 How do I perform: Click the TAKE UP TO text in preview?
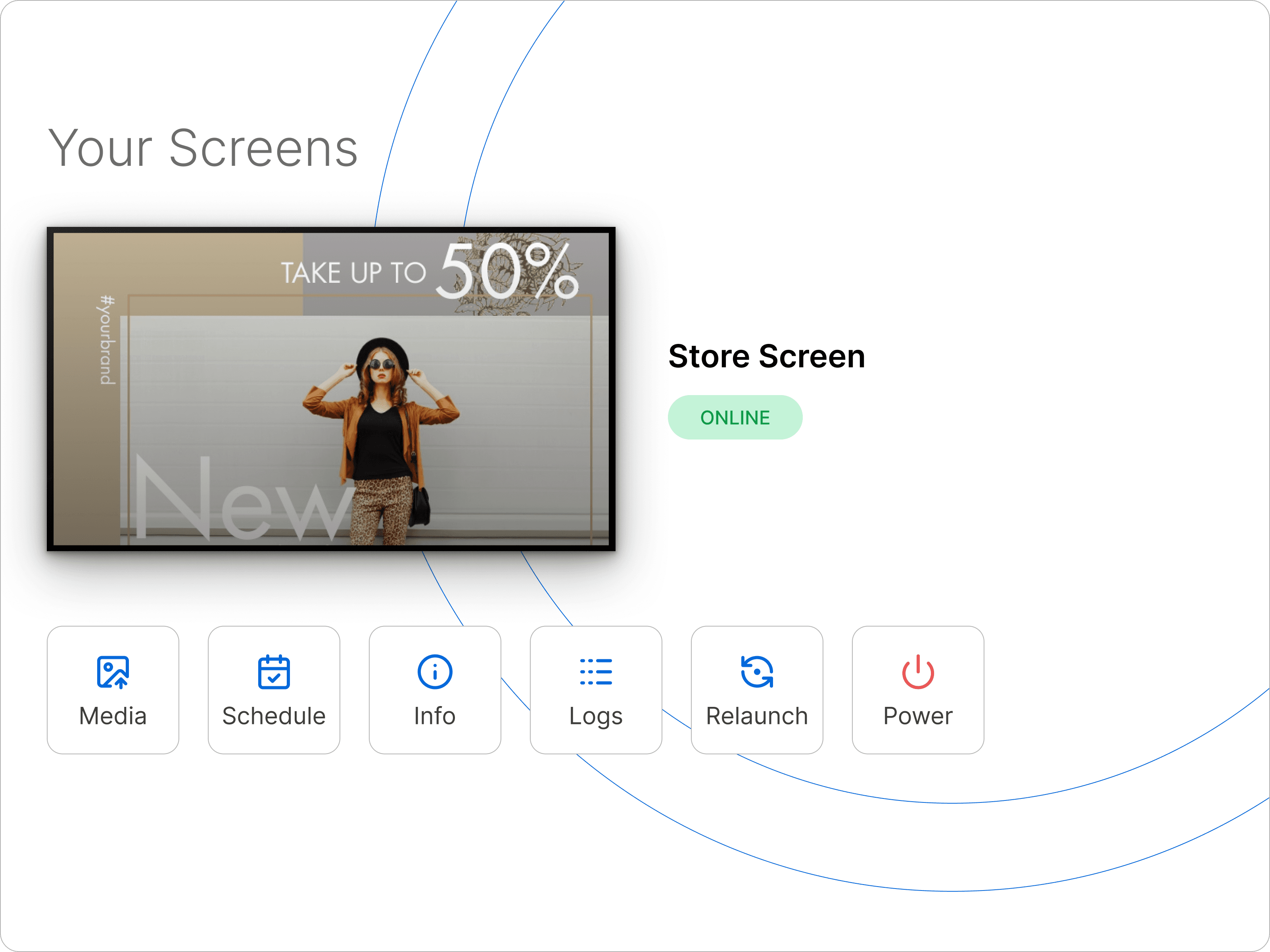click(353, 273)
